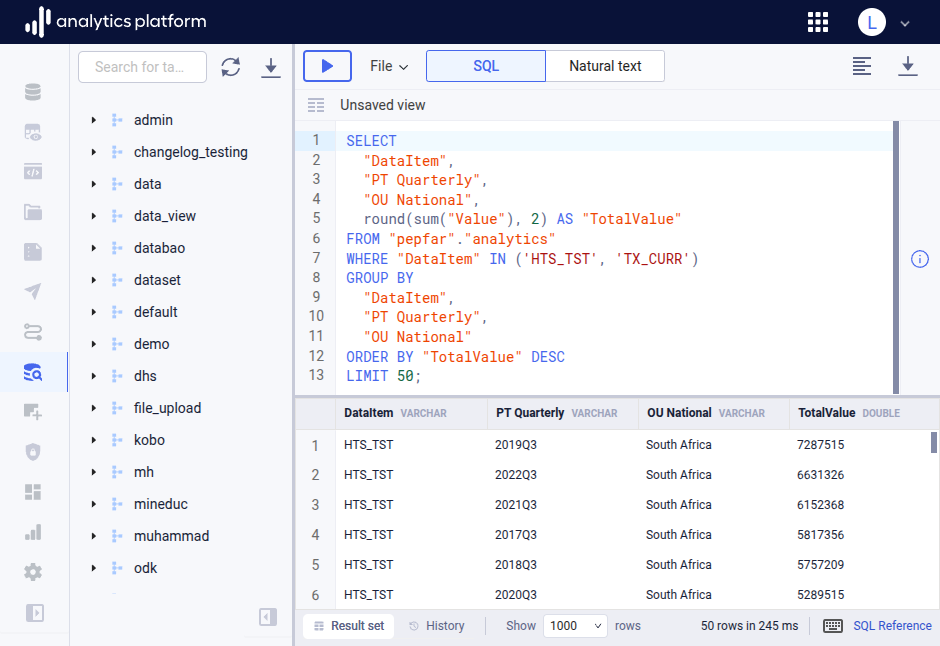The image size is (940, 646).
Task: Collapse the schema tree panel
Action: point(268,617)
